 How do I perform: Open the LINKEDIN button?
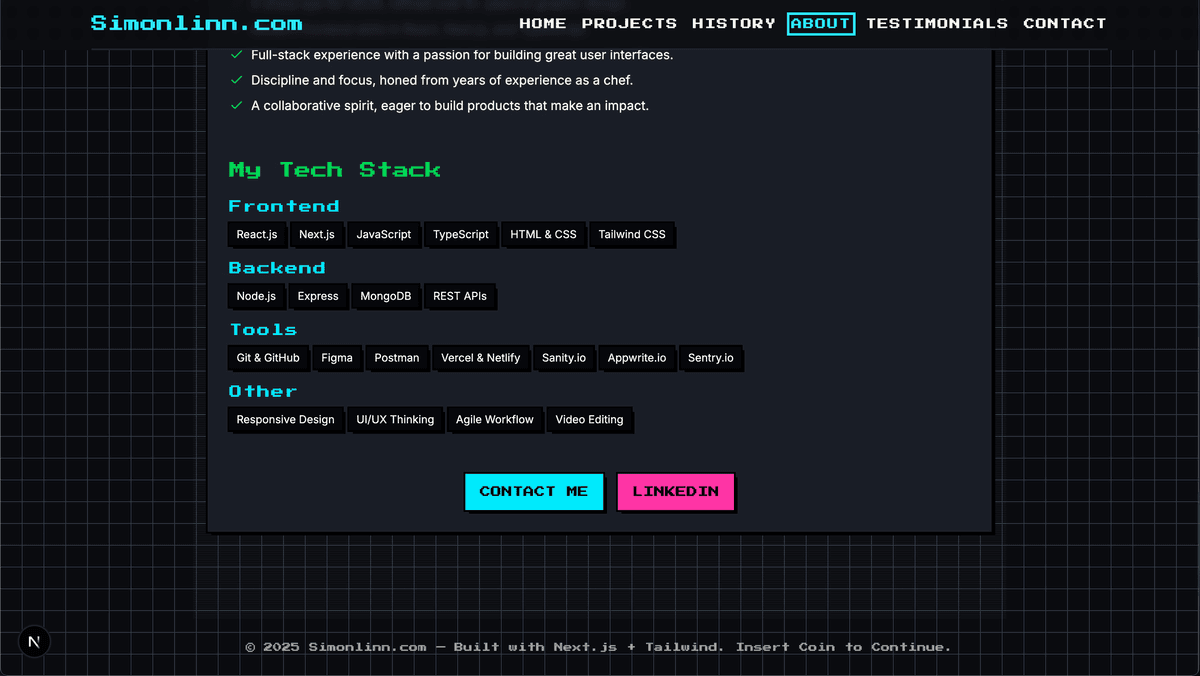(675, 491)
